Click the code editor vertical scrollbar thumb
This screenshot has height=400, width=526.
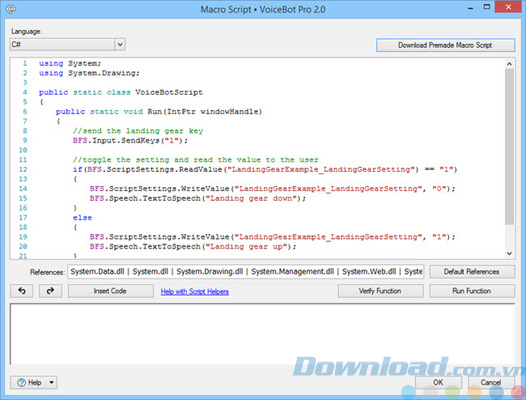pos(509,147)
